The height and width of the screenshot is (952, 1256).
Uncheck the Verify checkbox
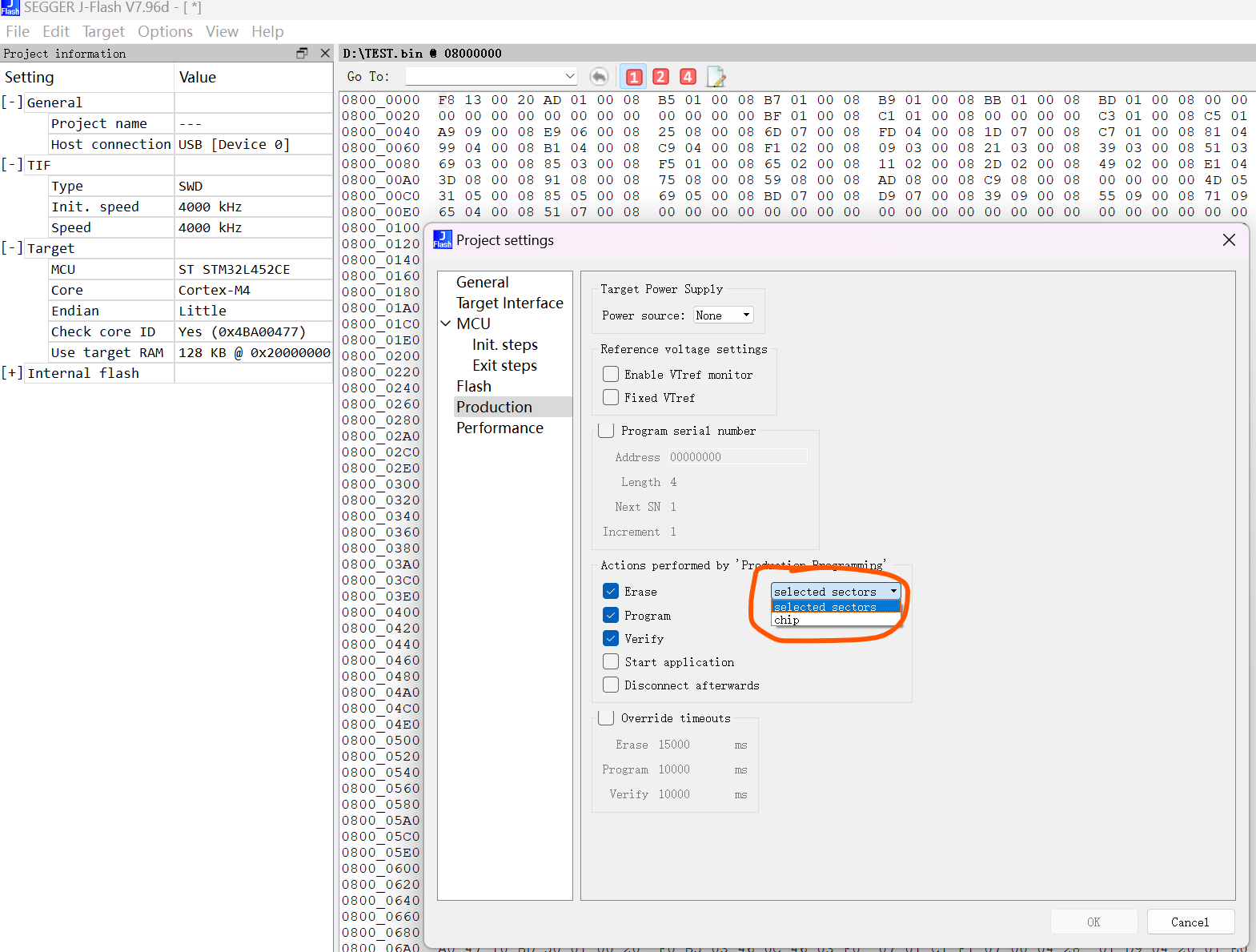611,638
